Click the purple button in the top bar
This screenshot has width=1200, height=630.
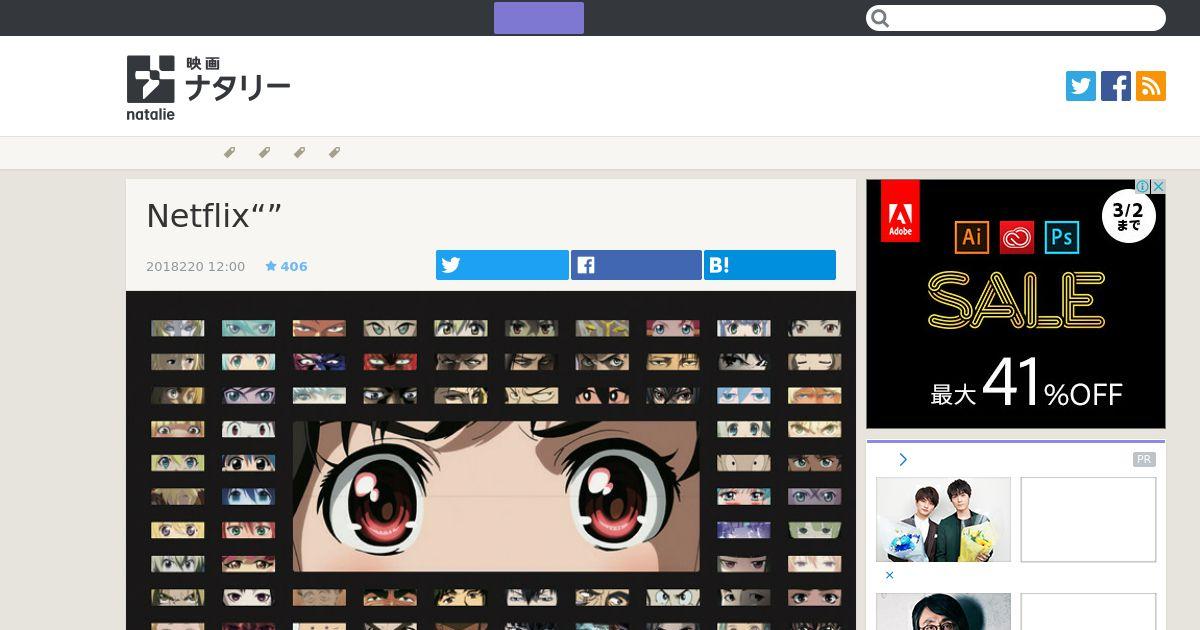pos(539,18)
